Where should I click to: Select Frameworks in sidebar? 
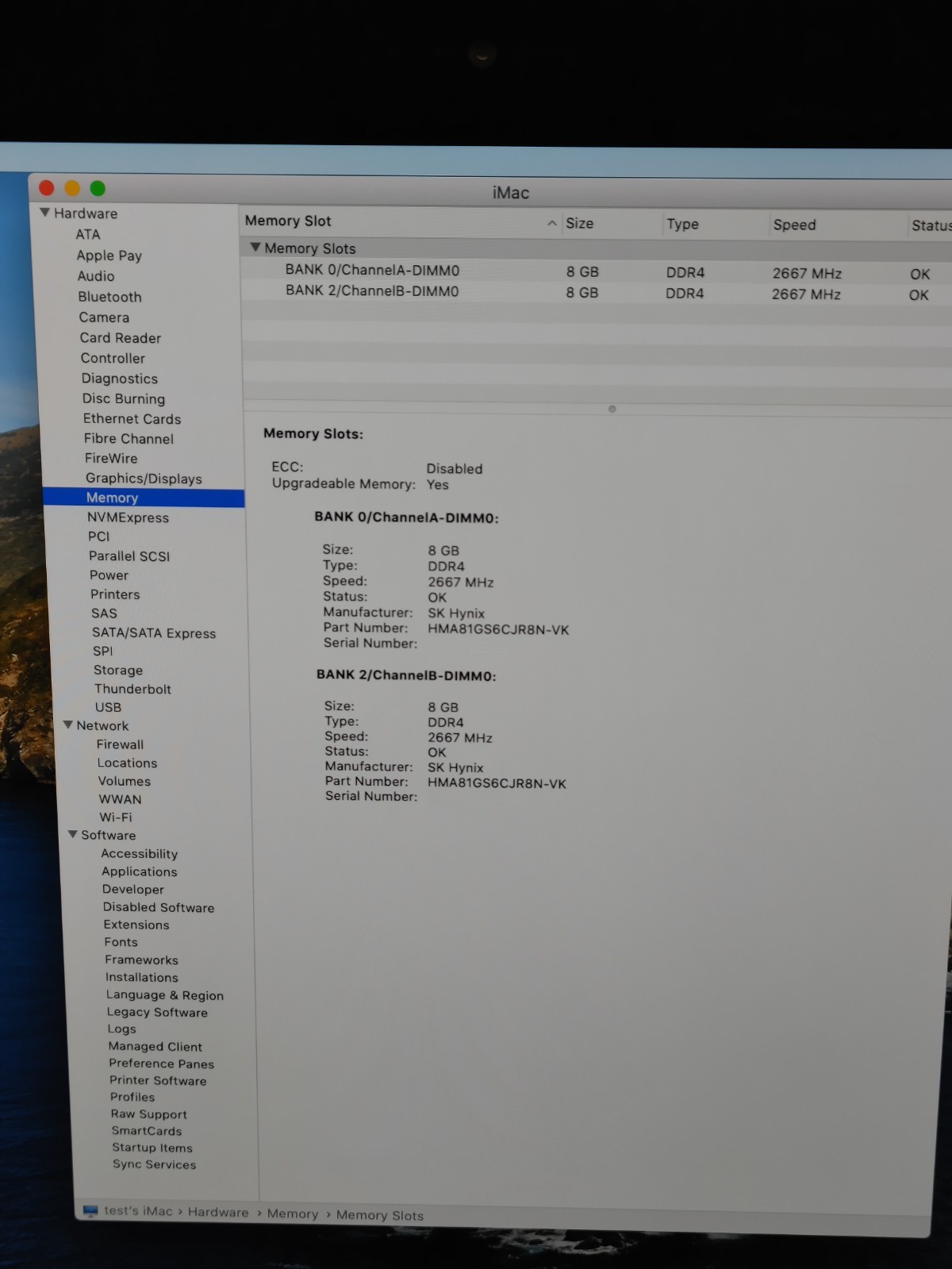click(x=141, y=959)
